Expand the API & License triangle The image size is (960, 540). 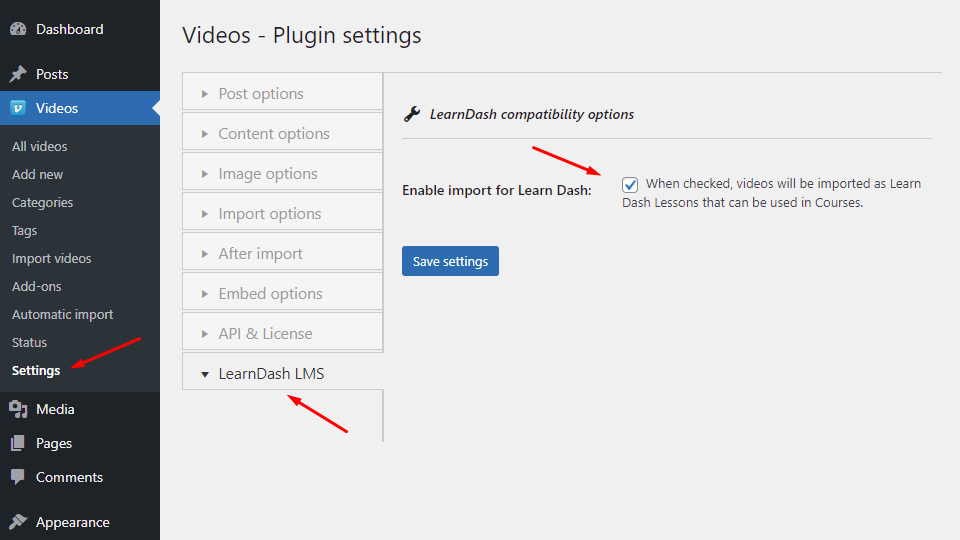tap(205, 334)
